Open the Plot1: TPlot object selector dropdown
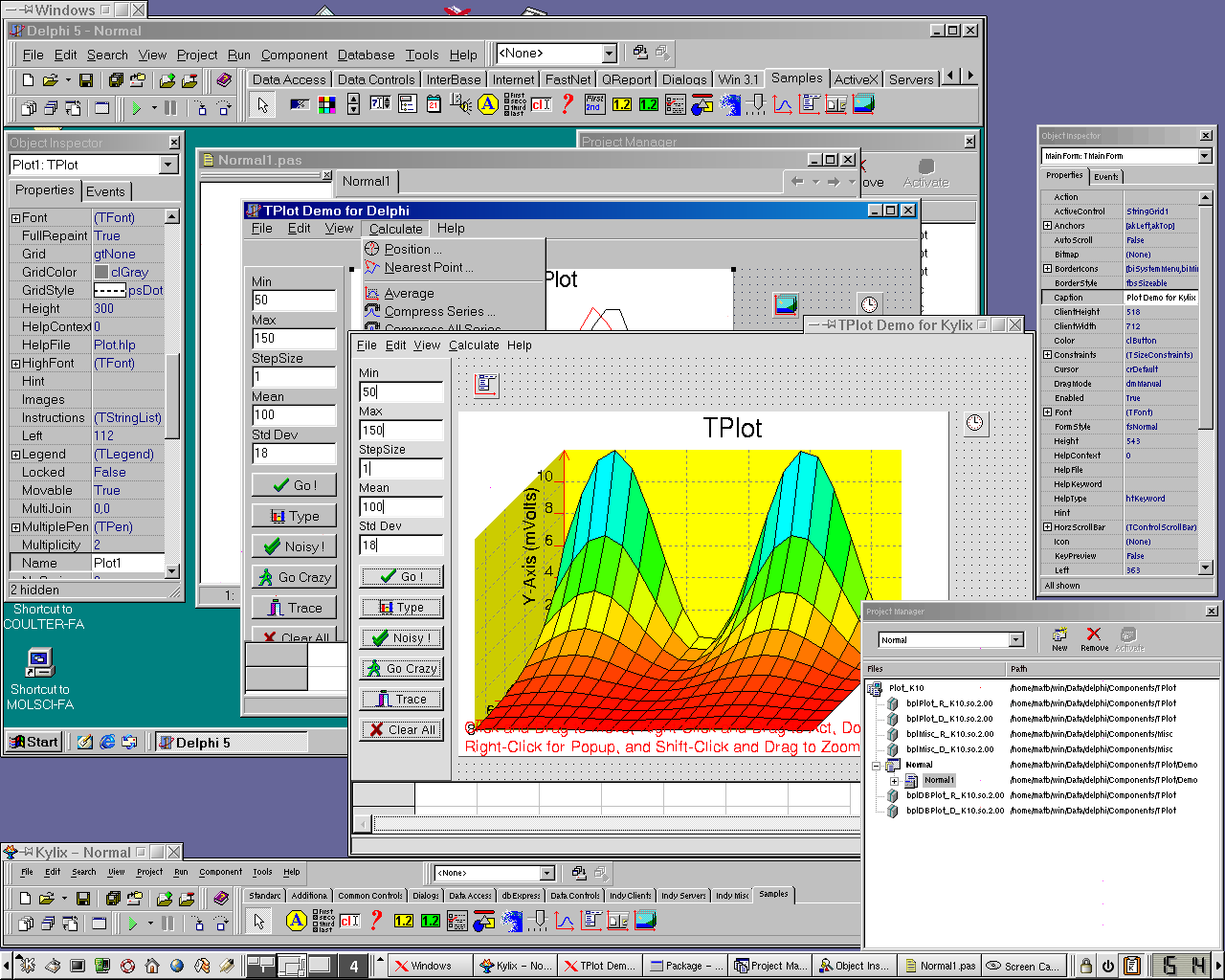This screenshot has width=1225, height=980. point(169,165)
